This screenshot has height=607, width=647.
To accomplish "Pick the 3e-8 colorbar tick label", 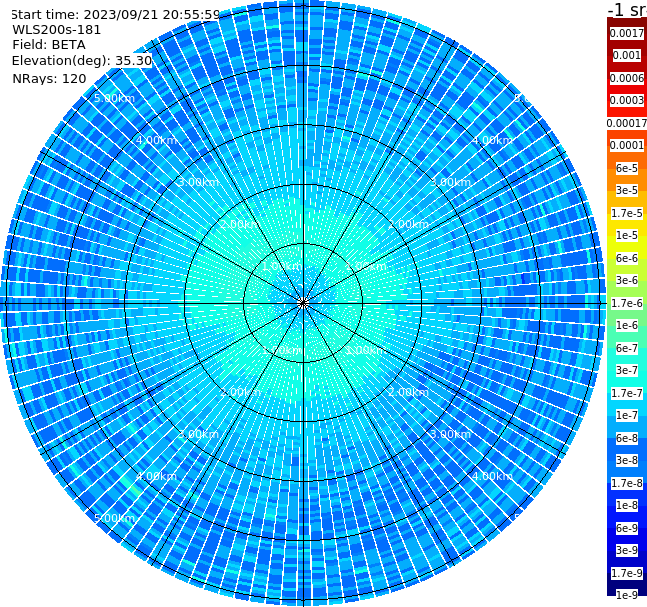I will [x=626, y=460].
